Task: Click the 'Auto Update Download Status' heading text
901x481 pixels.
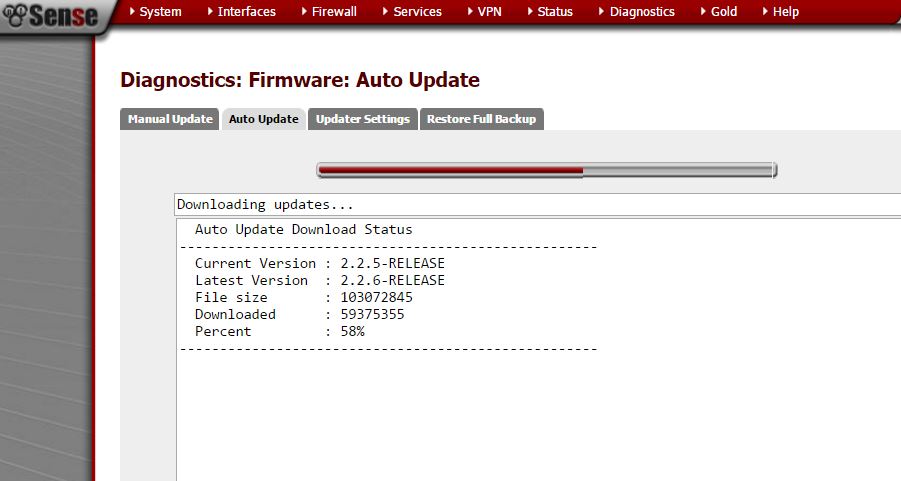Action: coord(303,229)
